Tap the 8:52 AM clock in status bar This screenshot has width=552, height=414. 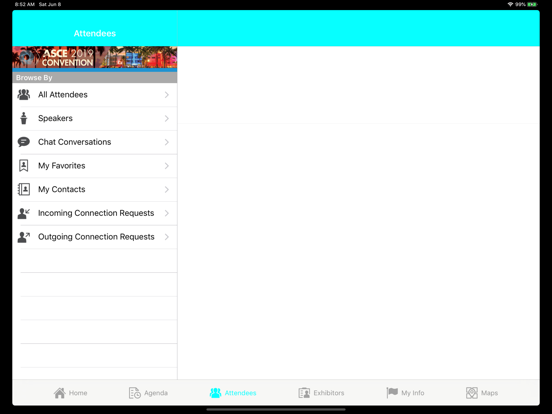click(25, 4)
